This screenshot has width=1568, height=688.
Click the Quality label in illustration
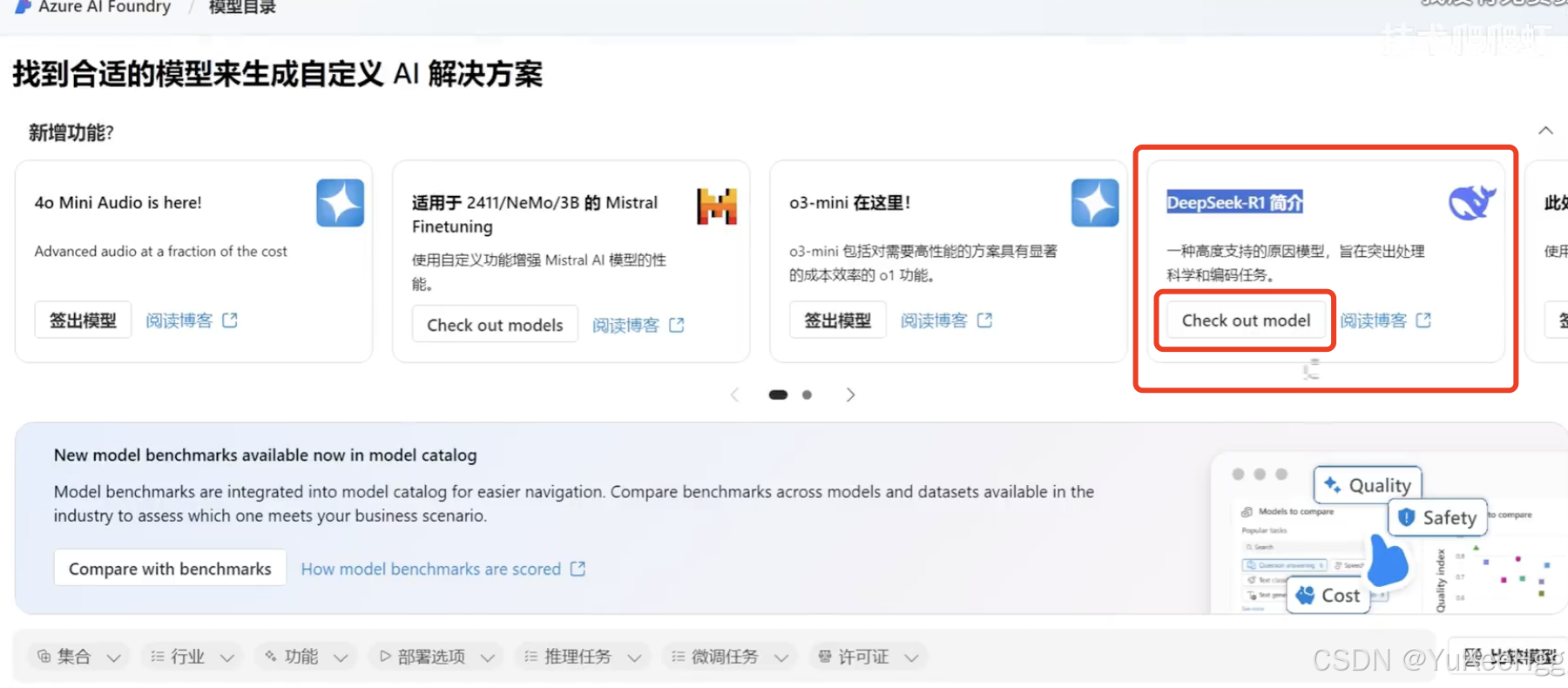1369,485
